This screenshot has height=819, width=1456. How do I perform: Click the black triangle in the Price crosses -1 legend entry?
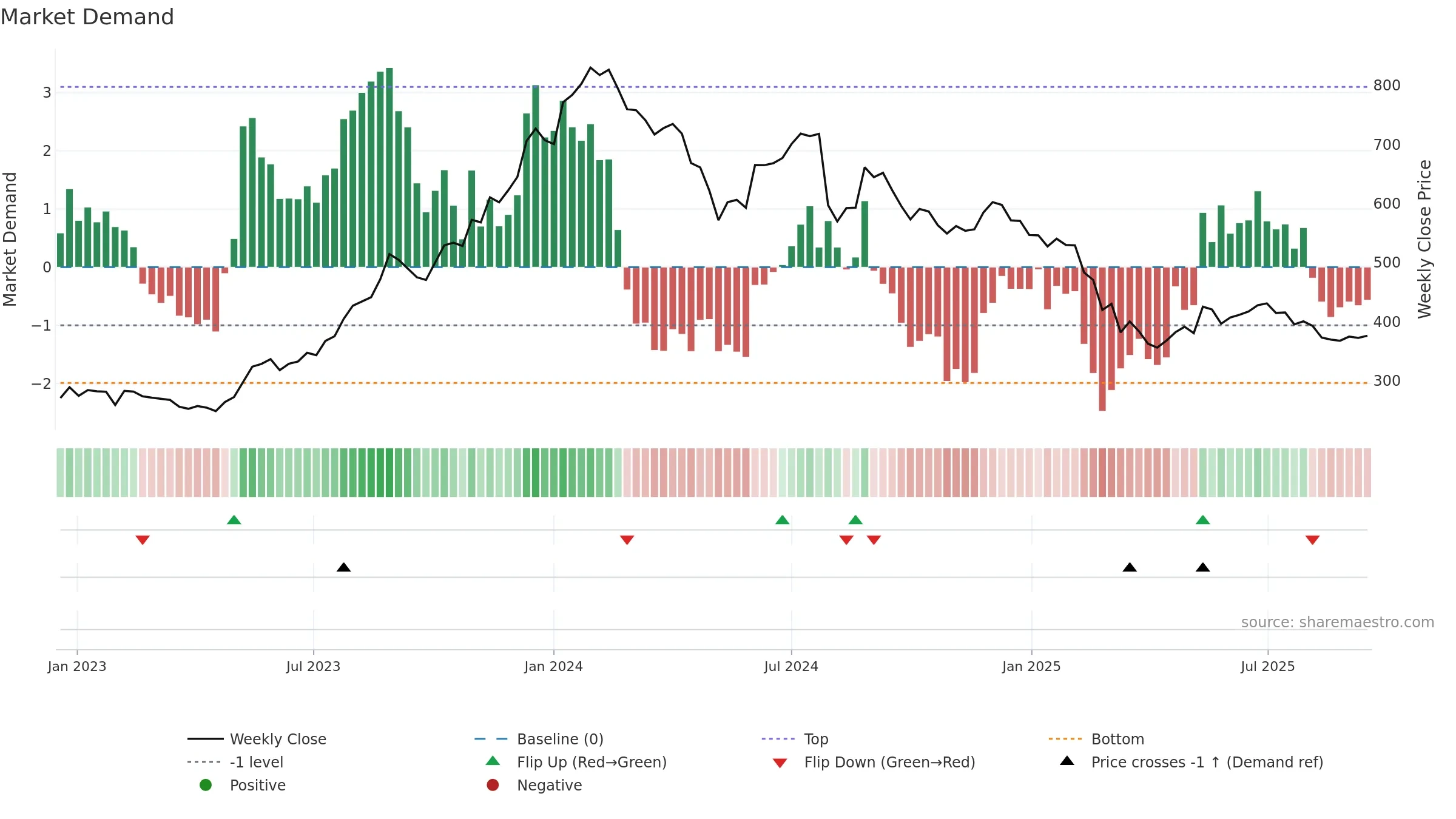[x=1067, y=761]
